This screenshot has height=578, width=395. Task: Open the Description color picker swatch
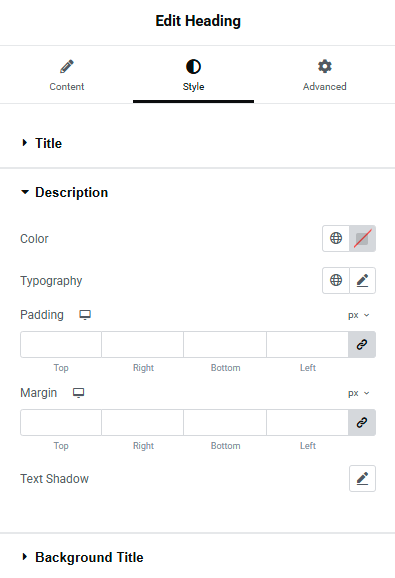pyautogui.click(x=363, y=238)
